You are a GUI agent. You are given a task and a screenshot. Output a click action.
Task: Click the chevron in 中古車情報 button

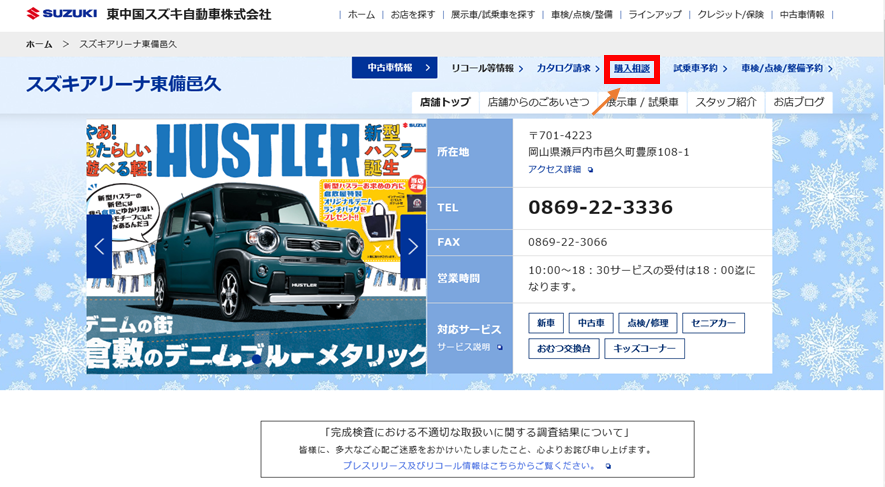click(x=428, y=68)
